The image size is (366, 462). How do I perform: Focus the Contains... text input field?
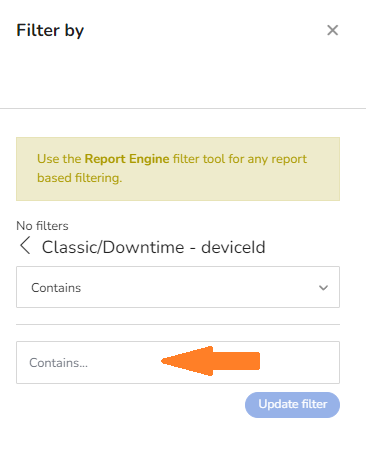pyautogui.click(x=178, y=362)
